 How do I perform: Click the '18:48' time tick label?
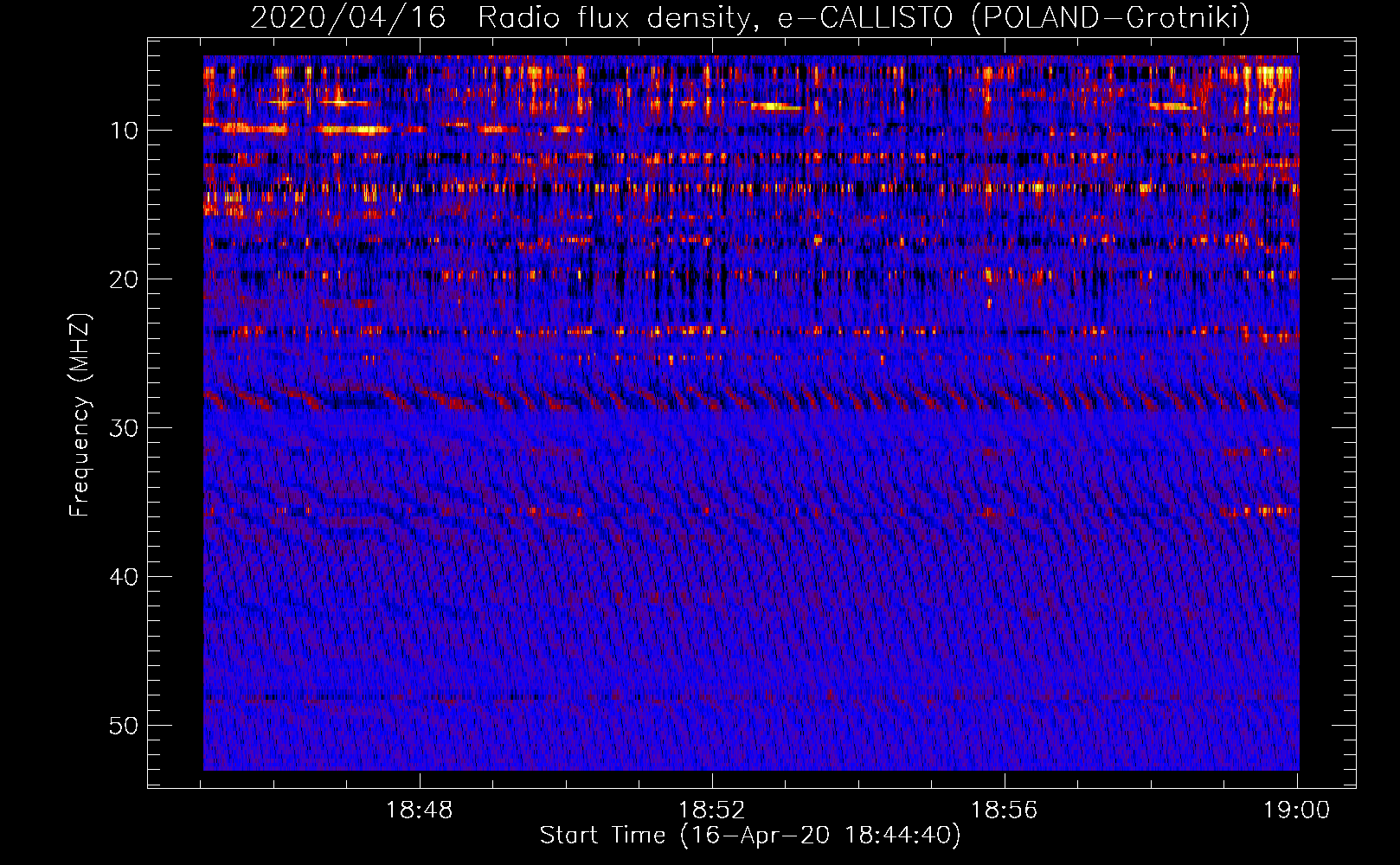[x=420, y=811]
